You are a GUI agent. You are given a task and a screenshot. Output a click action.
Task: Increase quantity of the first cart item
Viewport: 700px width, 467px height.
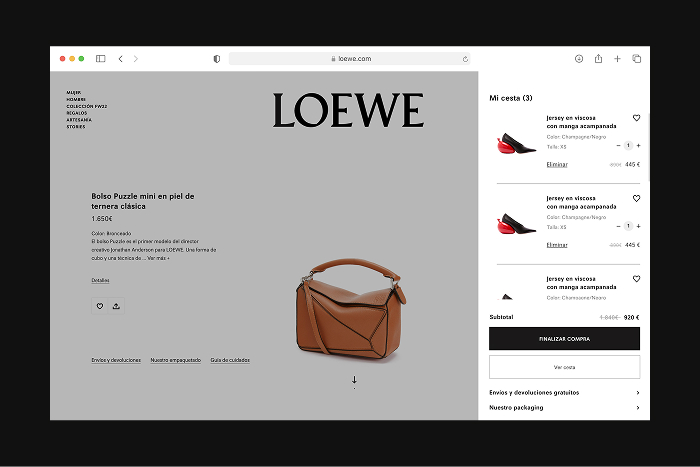[x=638, y=145]
